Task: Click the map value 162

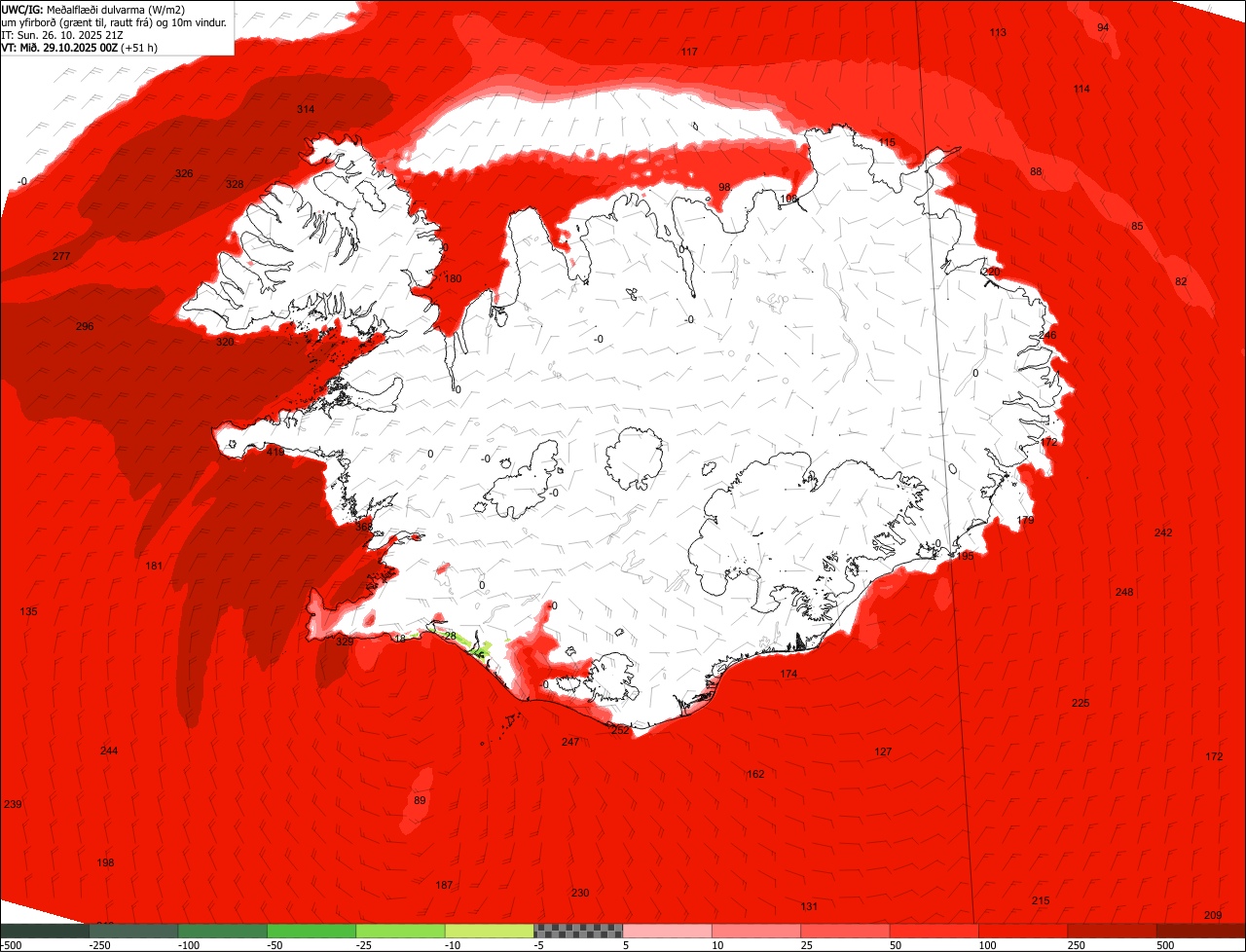Action: [x=755, y=774]
